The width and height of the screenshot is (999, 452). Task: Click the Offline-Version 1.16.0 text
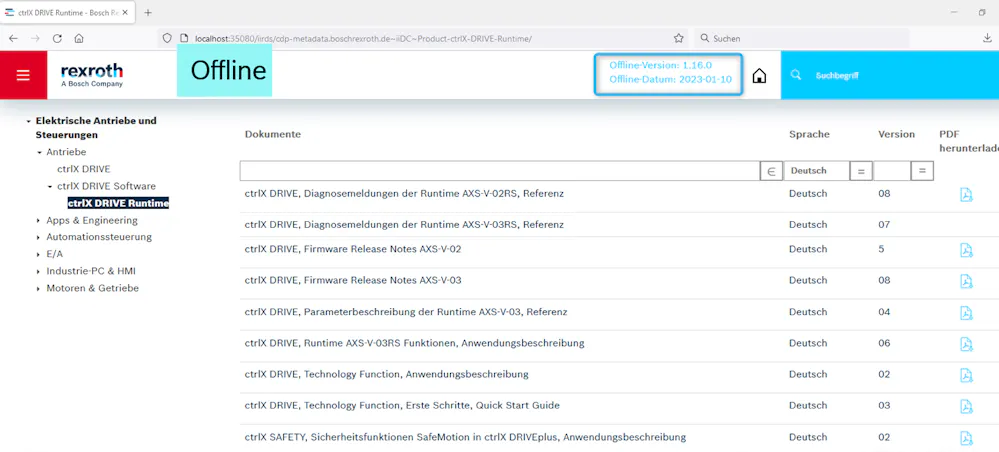click(660, 65)
